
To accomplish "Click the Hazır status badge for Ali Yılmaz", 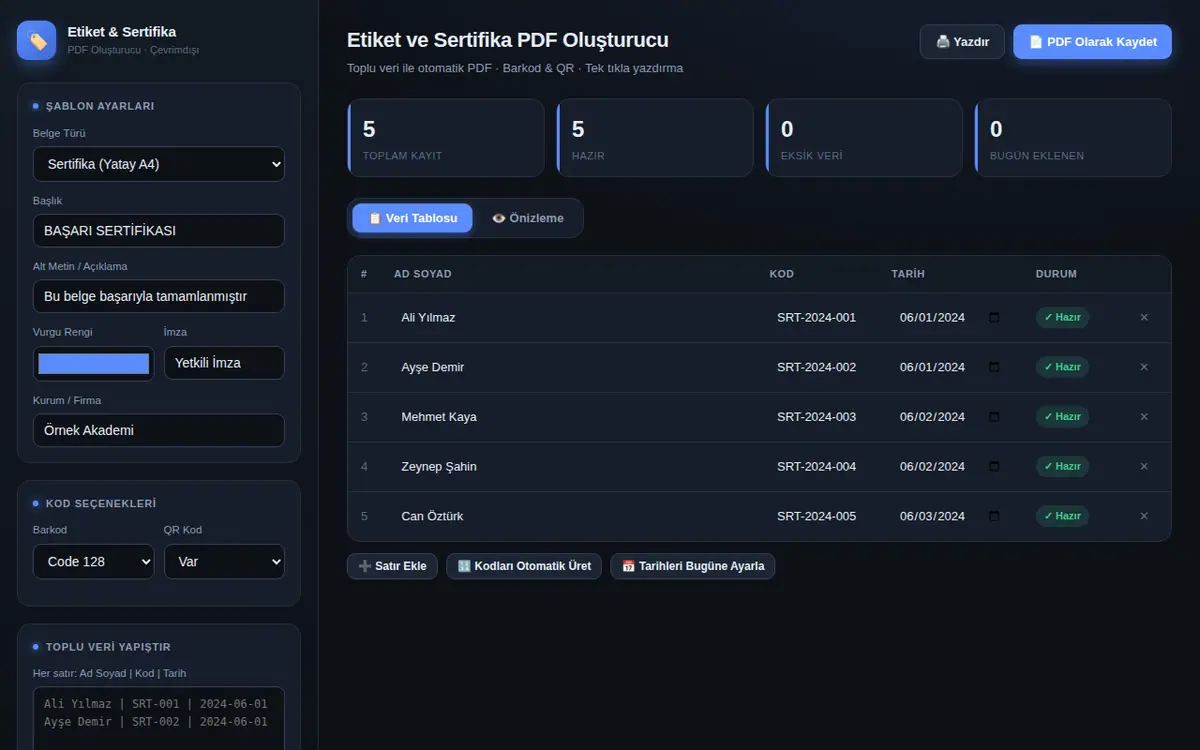I will click(1062, 317).
